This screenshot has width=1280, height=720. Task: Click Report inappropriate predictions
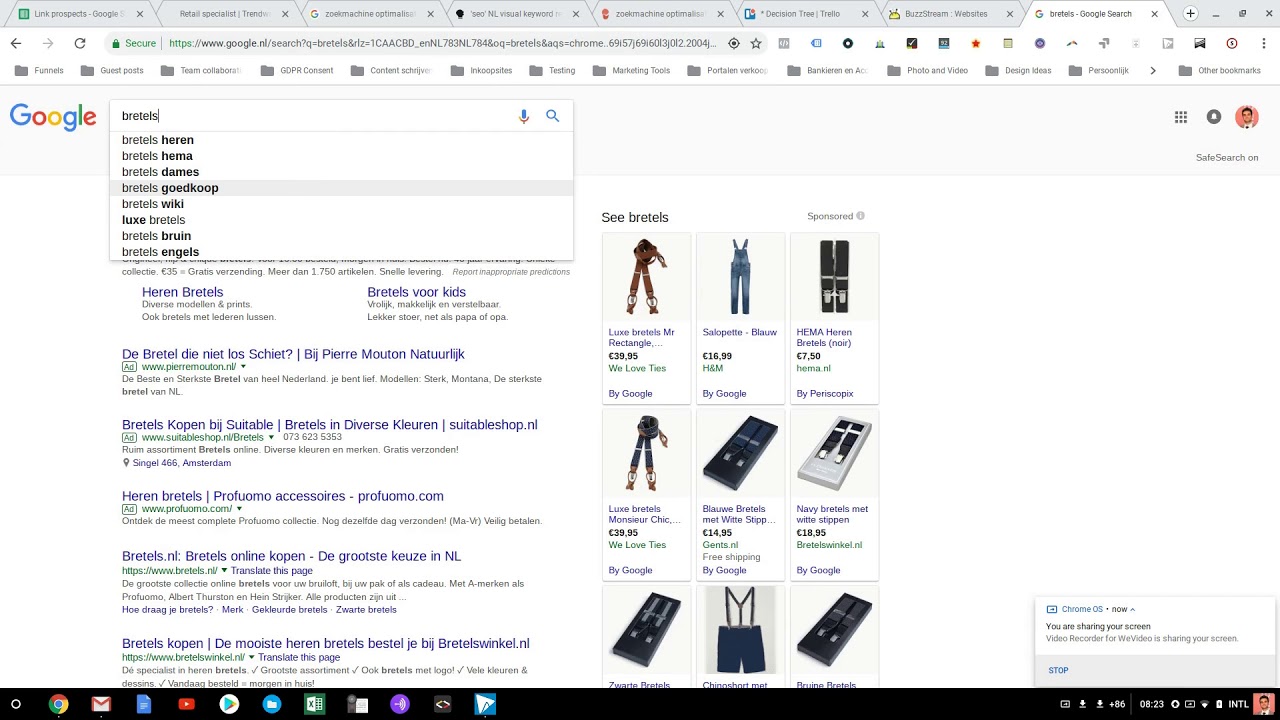coord(511,272)
